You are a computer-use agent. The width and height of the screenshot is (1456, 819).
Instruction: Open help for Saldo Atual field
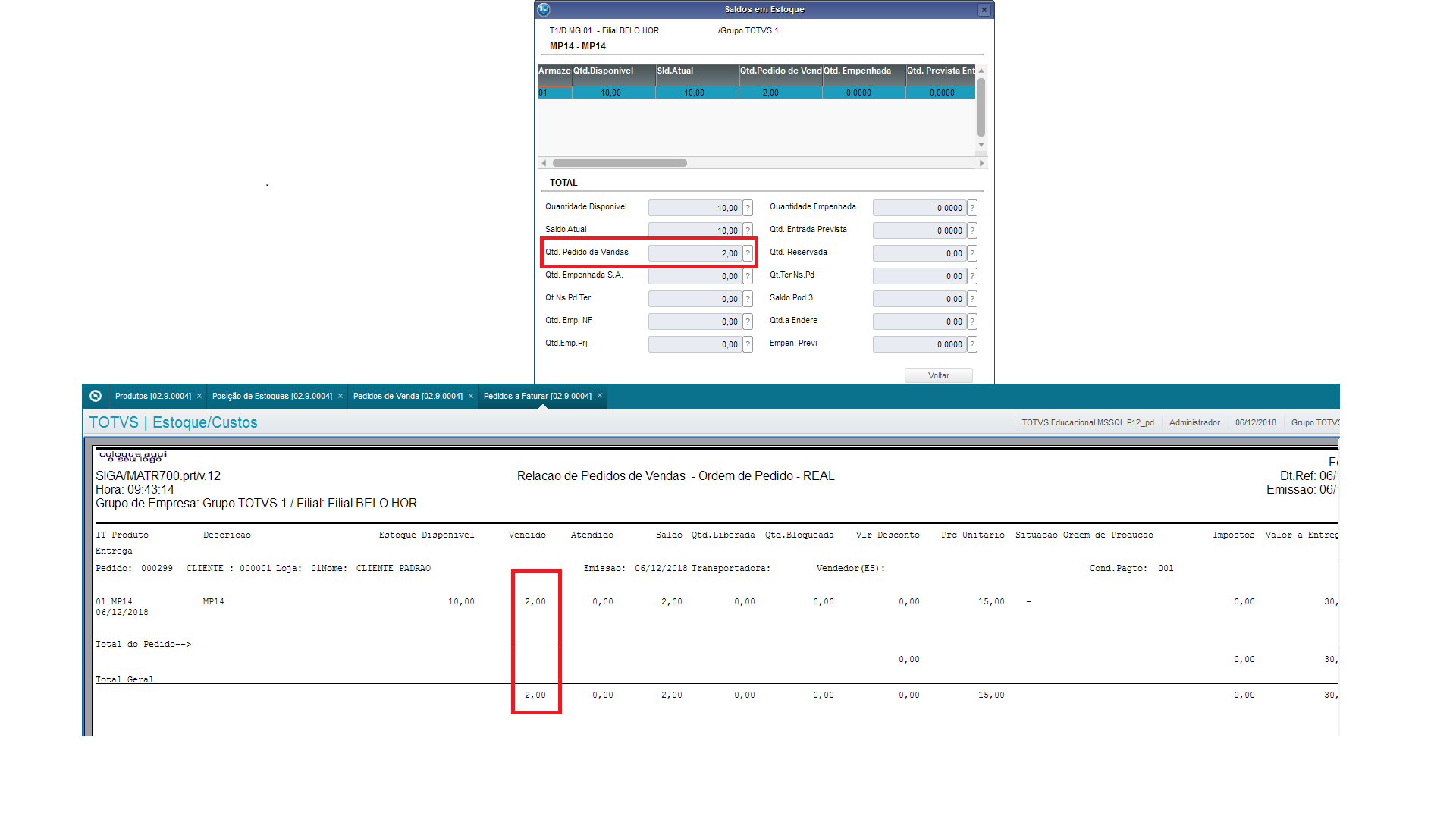(748, 231)
